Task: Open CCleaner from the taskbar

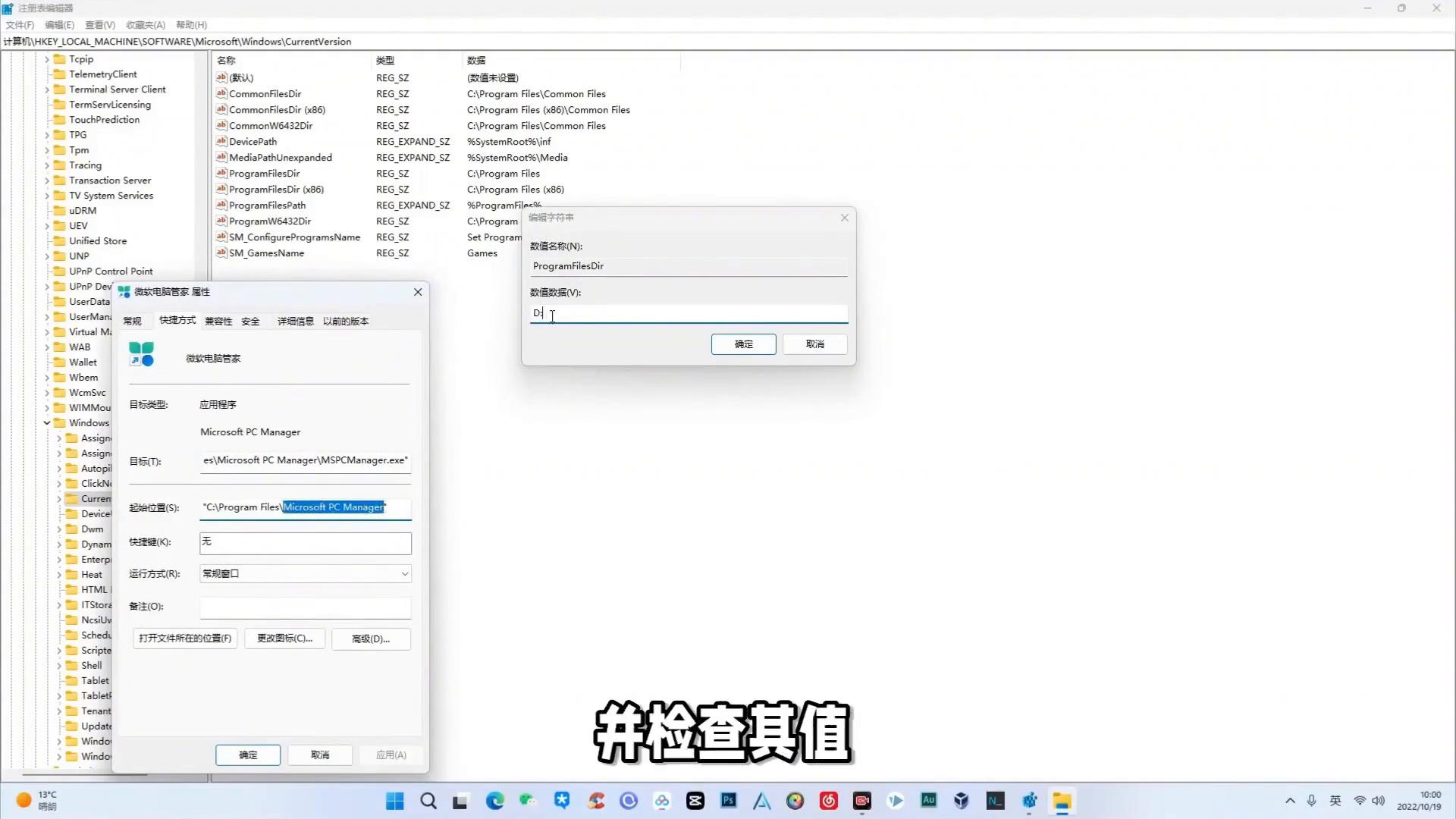Action: click(x=595, y=800)
